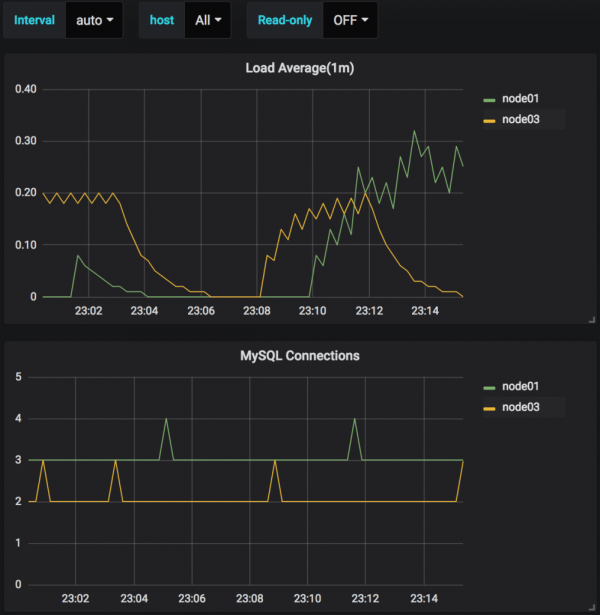Open the Read-only OFF dropdown

click(350, 20)
